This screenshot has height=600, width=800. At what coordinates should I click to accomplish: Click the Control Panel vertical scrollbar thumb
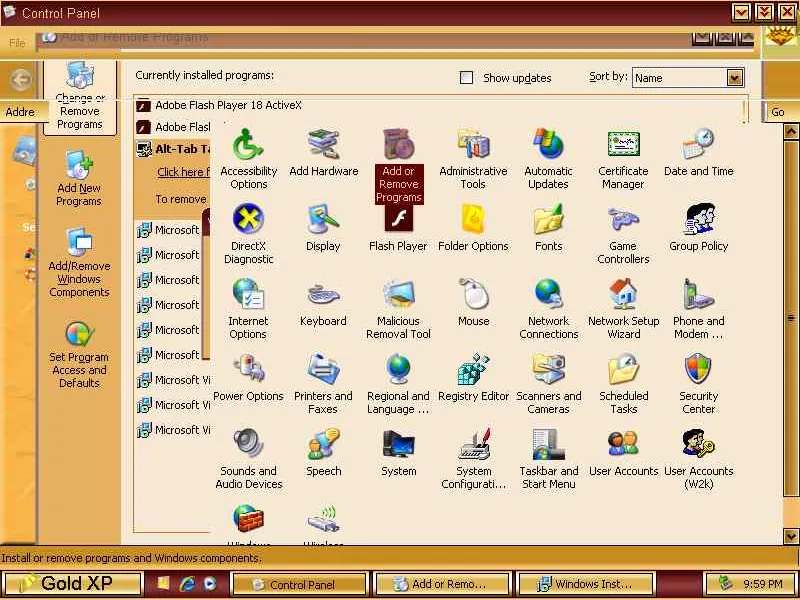click(x=791, y=317)
